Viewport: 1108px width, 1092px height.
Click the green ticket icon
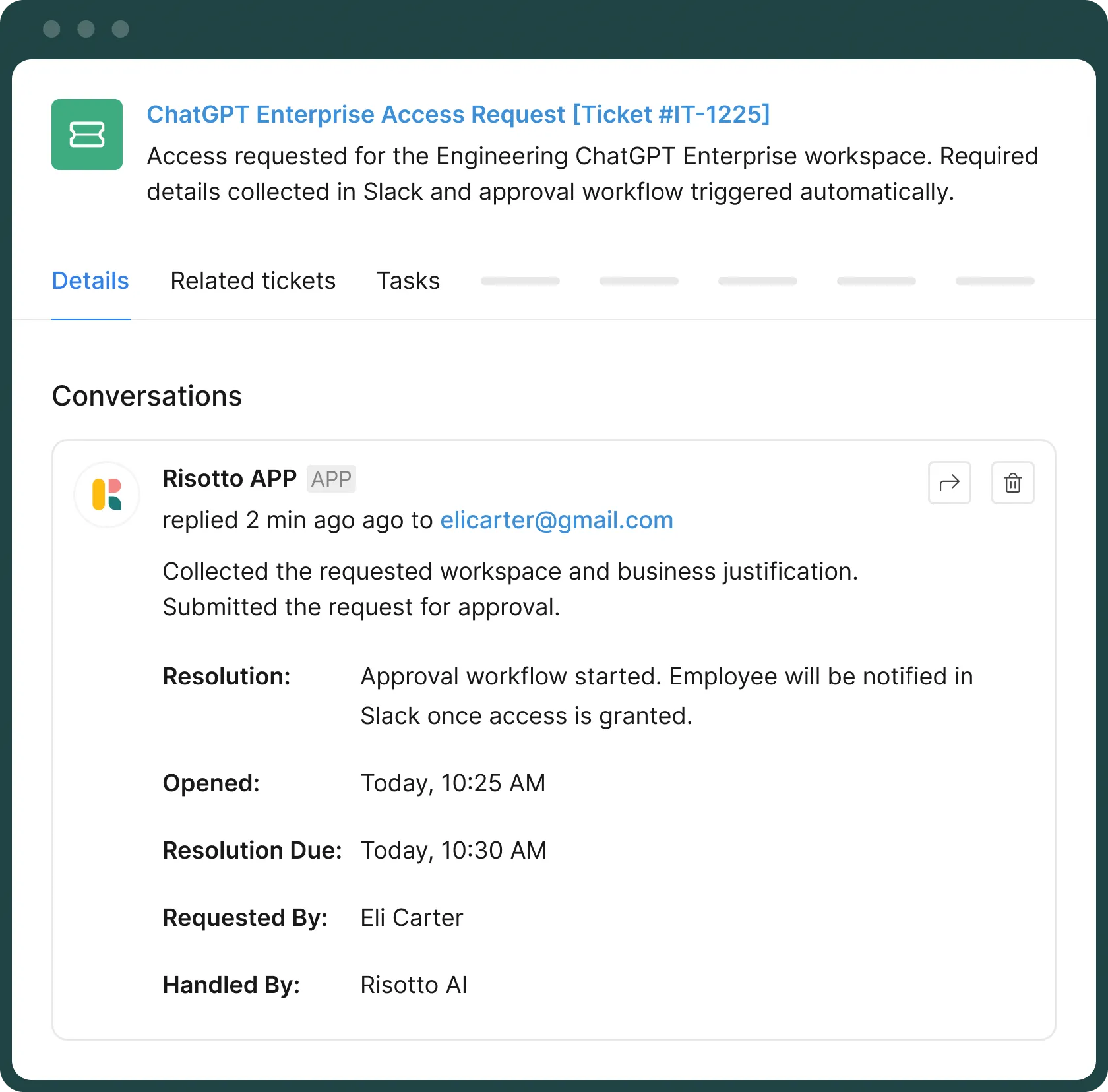[87, 135]
